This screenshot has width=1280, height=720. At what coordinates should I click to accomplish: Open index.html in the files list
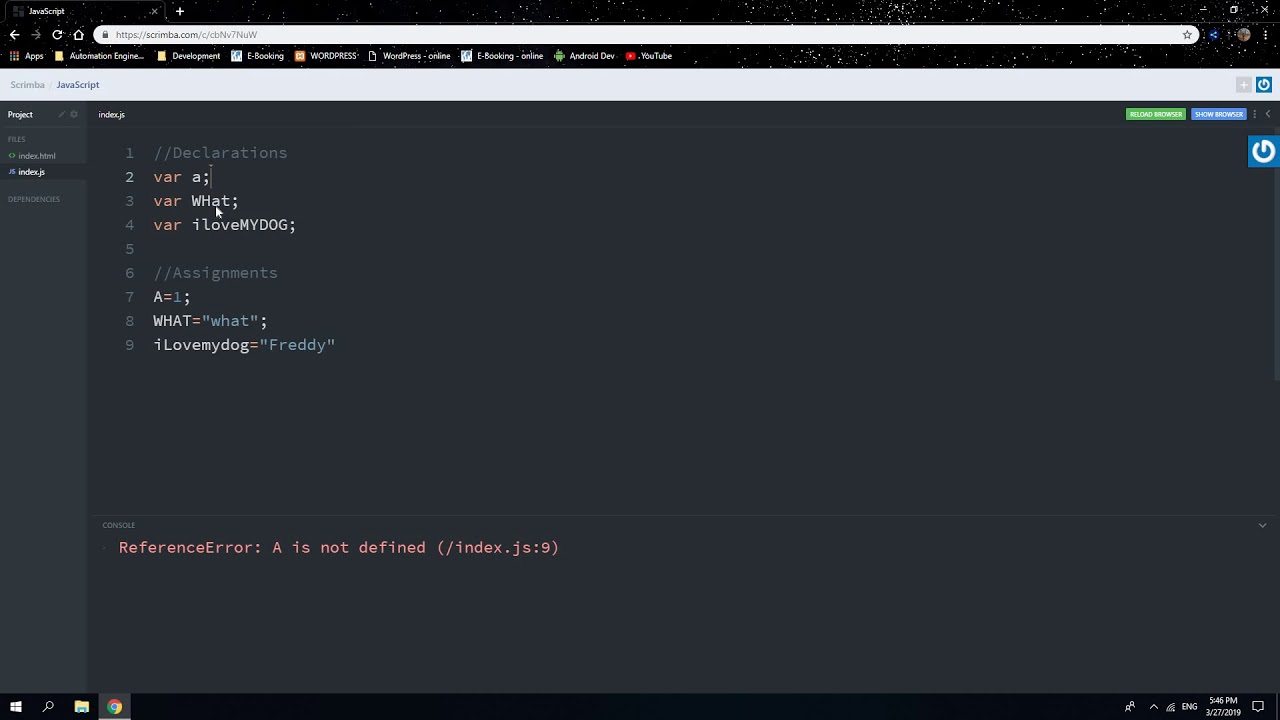pos(37,156)
